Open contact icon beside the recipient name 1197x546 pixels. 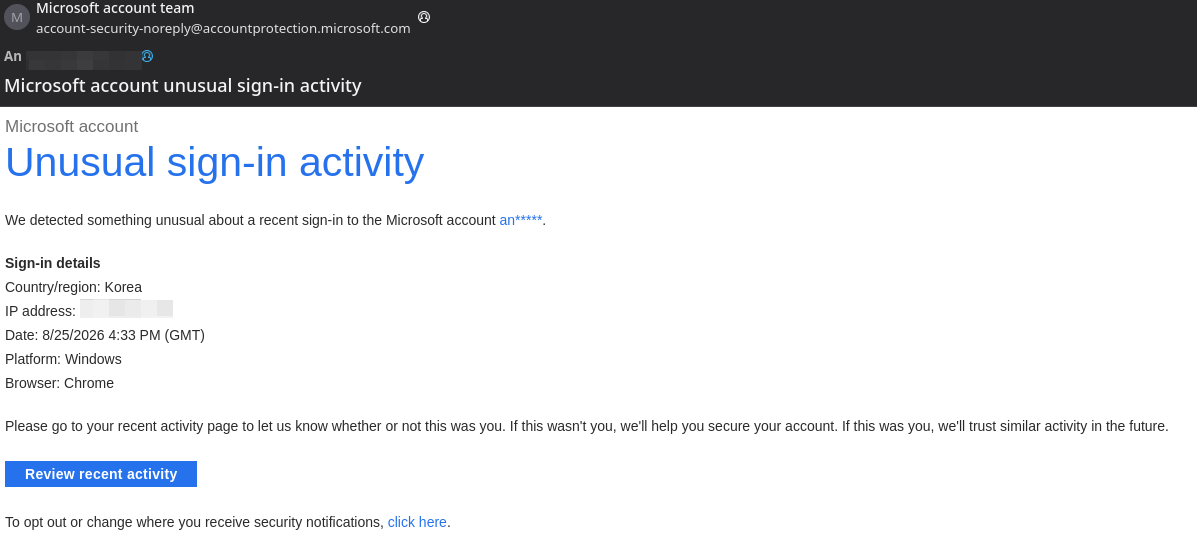[x=147, y=56]
